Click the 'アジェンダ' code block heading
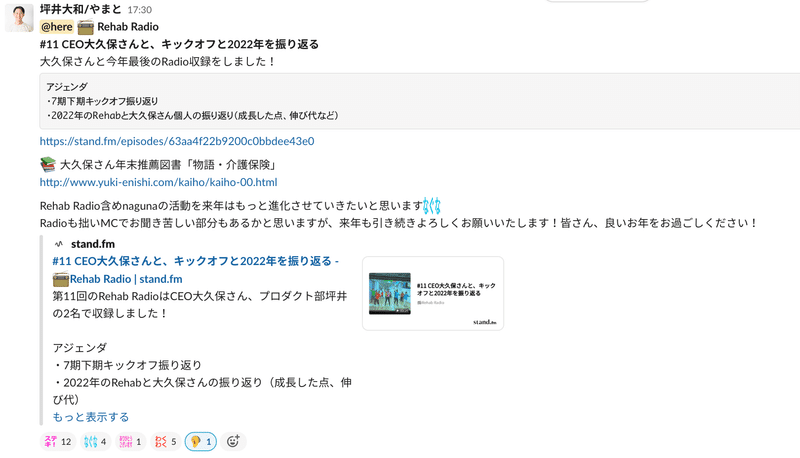 pos(67,87)
